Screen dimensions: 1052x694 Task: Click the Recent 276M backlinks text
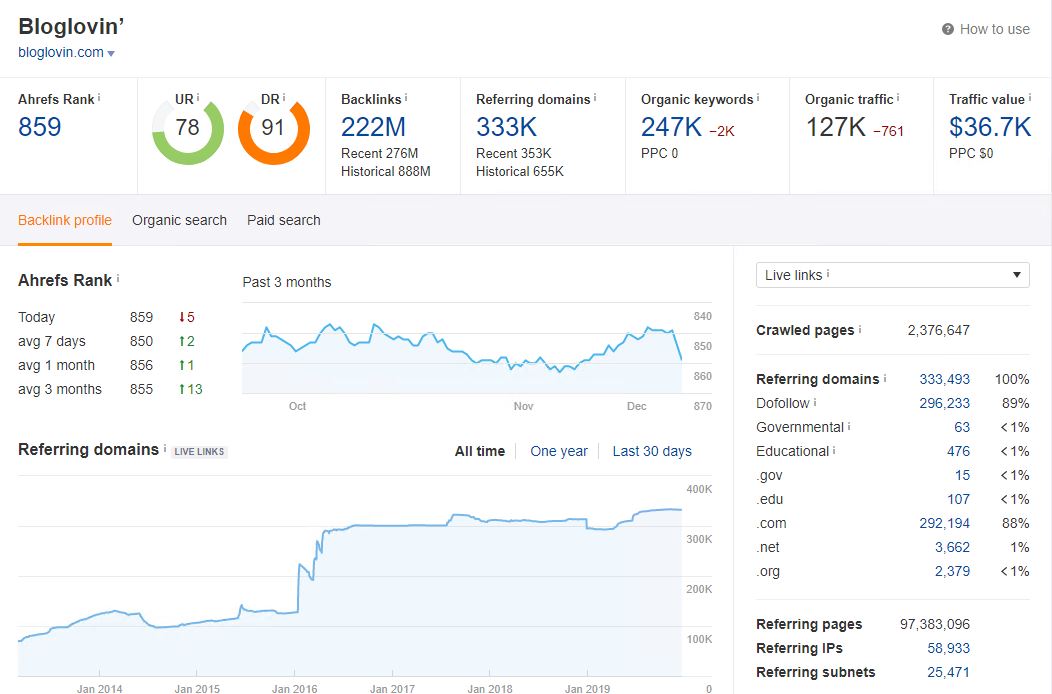tap(379, 154)
